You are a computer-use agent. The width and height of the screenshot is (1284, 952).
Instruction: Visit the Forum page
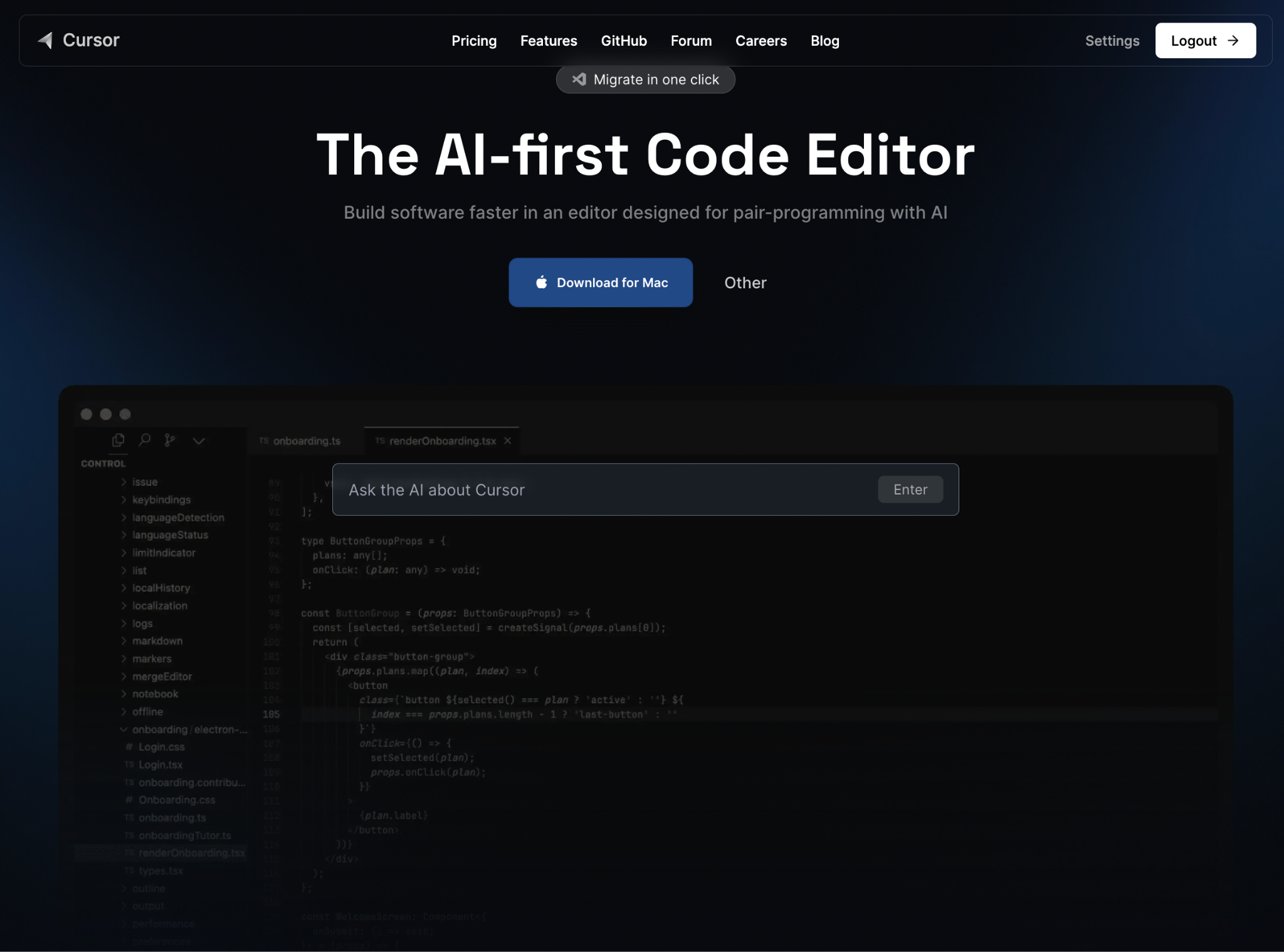coord(691,41)
